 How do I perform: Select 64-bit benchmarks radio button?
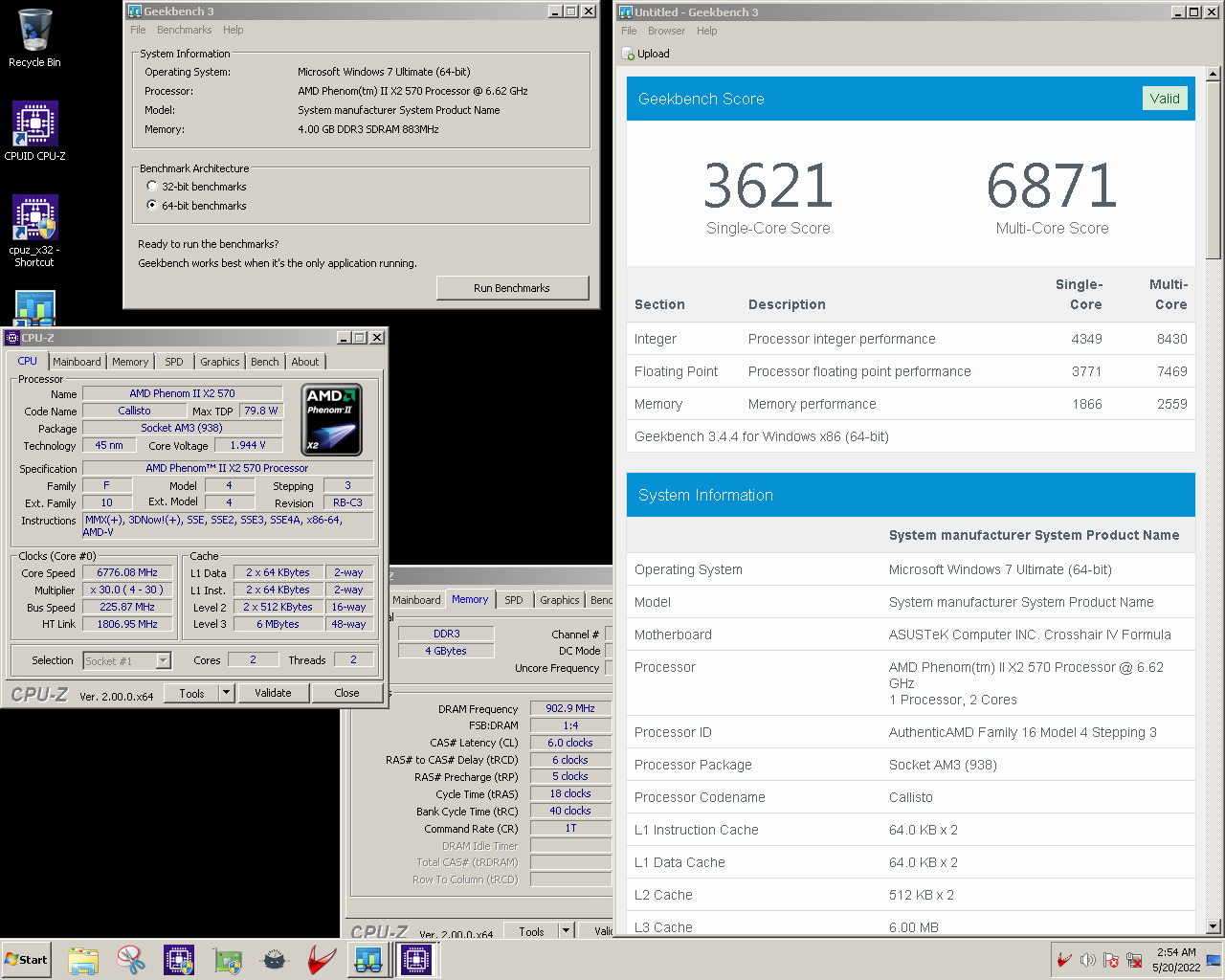coord(151,206)
